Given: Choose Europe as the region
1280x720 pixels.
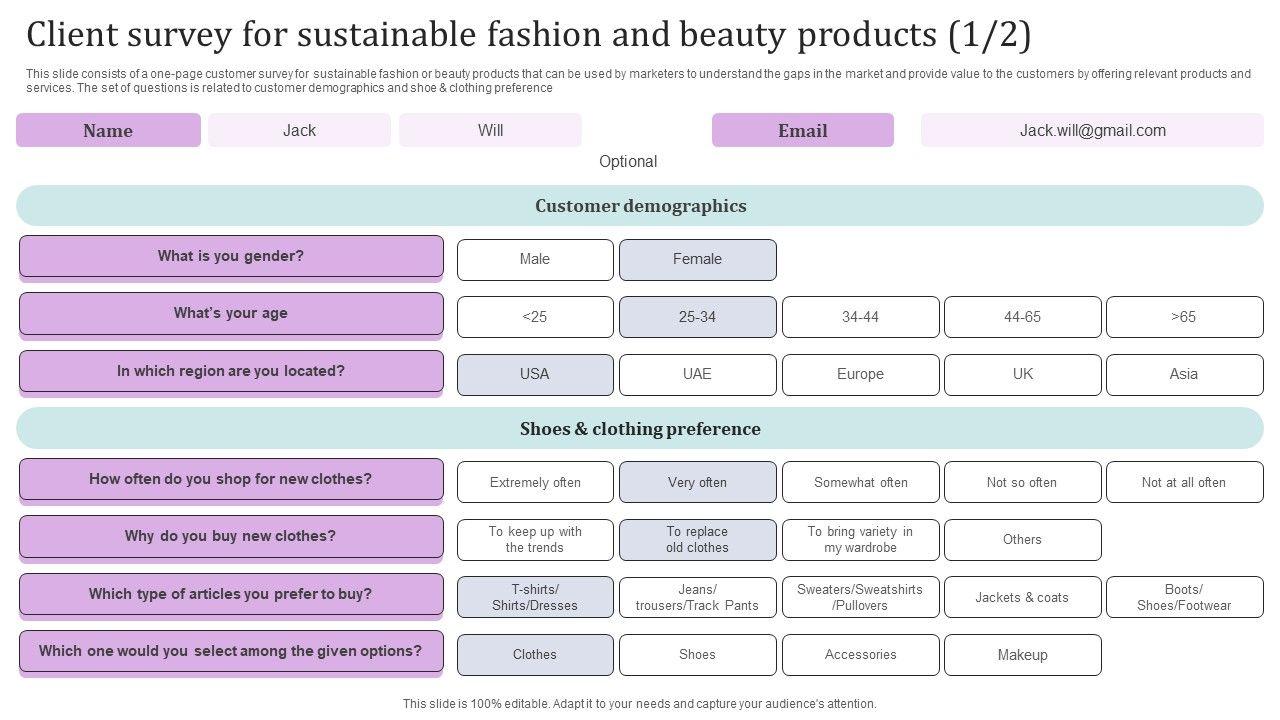Looking at the screenshot, I should pos(860,374).
